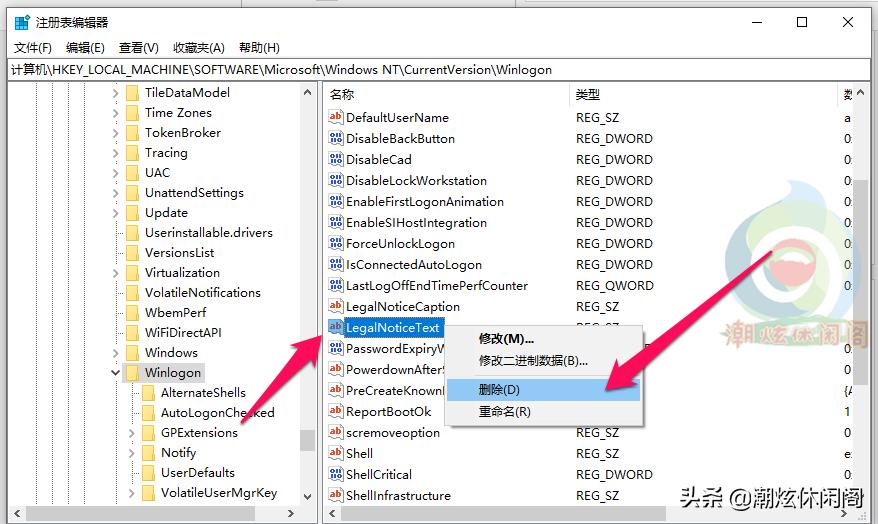This screenshot has width=878, height=524.
Task: Click the ShellCritical value icon
Action: [336, 475]
